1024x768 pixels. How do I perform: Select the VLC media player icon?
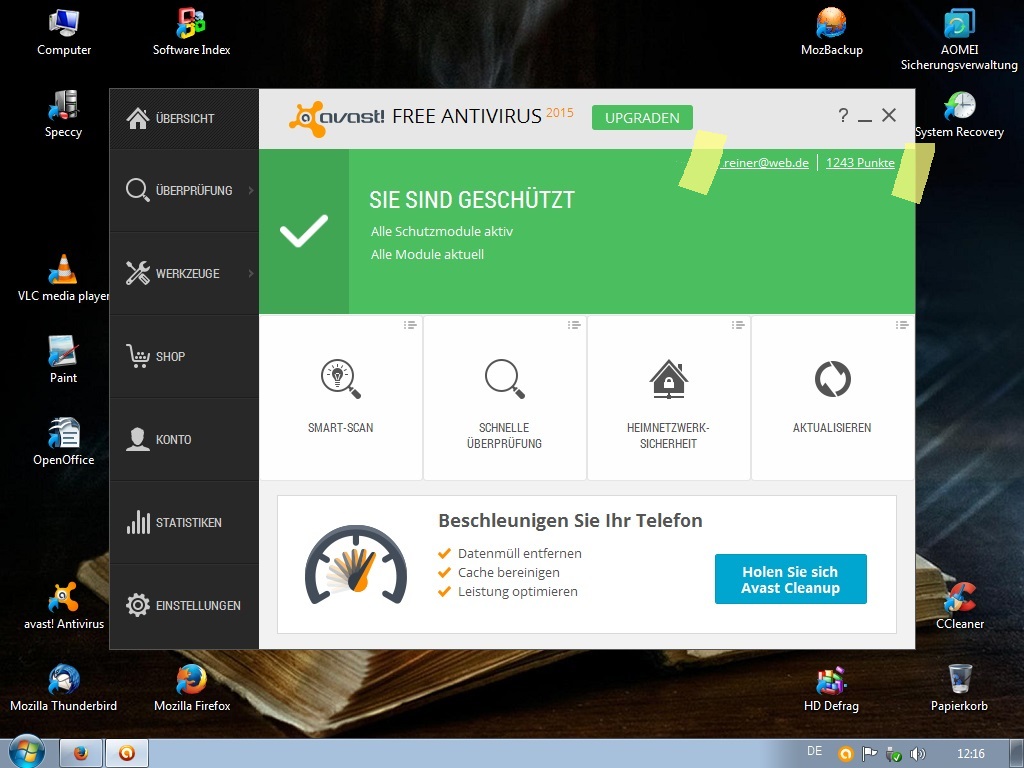63,278
